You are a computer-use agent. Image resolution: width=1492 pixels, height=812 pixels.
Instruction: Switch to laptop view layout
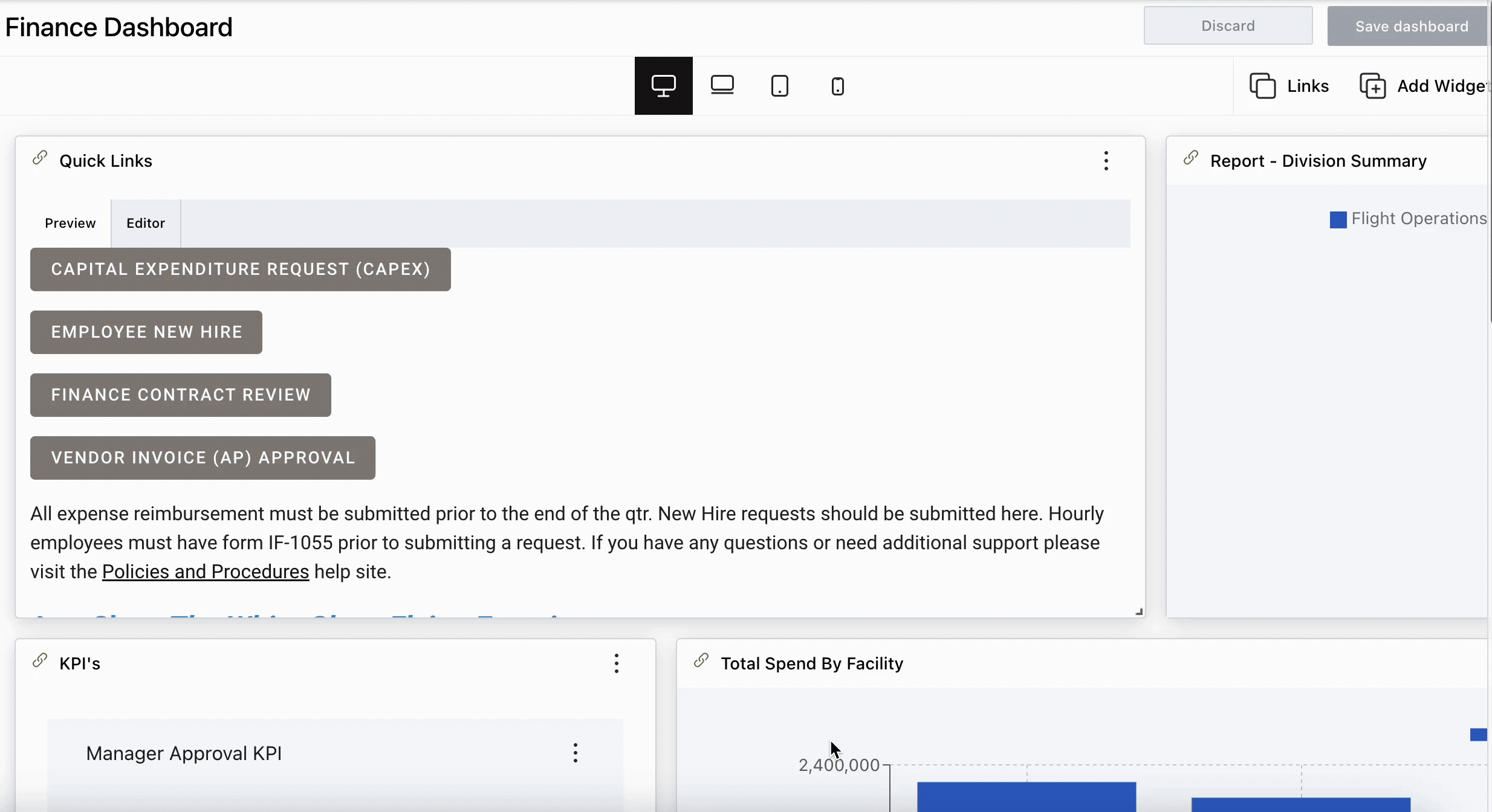(722, 86)
